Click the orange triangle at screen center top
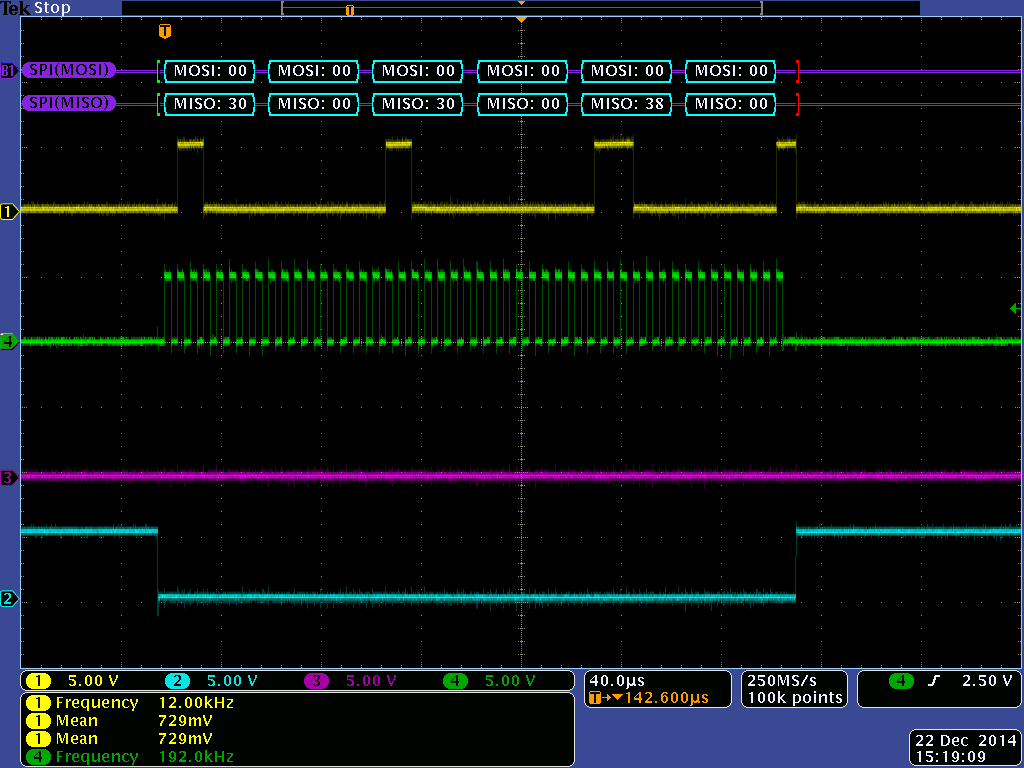The height and width of the screenshot is (768, 1024). point(521,20)
